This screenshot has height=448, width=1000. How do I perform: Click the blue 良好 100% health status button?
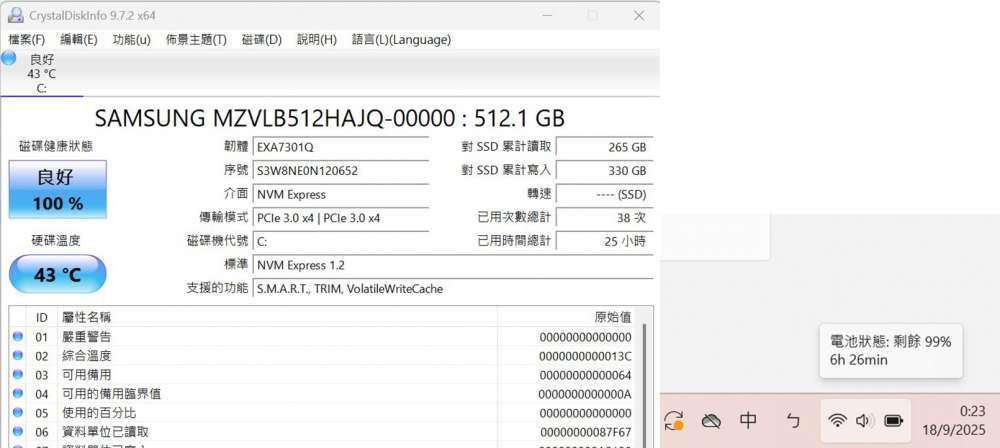[57, 190]
